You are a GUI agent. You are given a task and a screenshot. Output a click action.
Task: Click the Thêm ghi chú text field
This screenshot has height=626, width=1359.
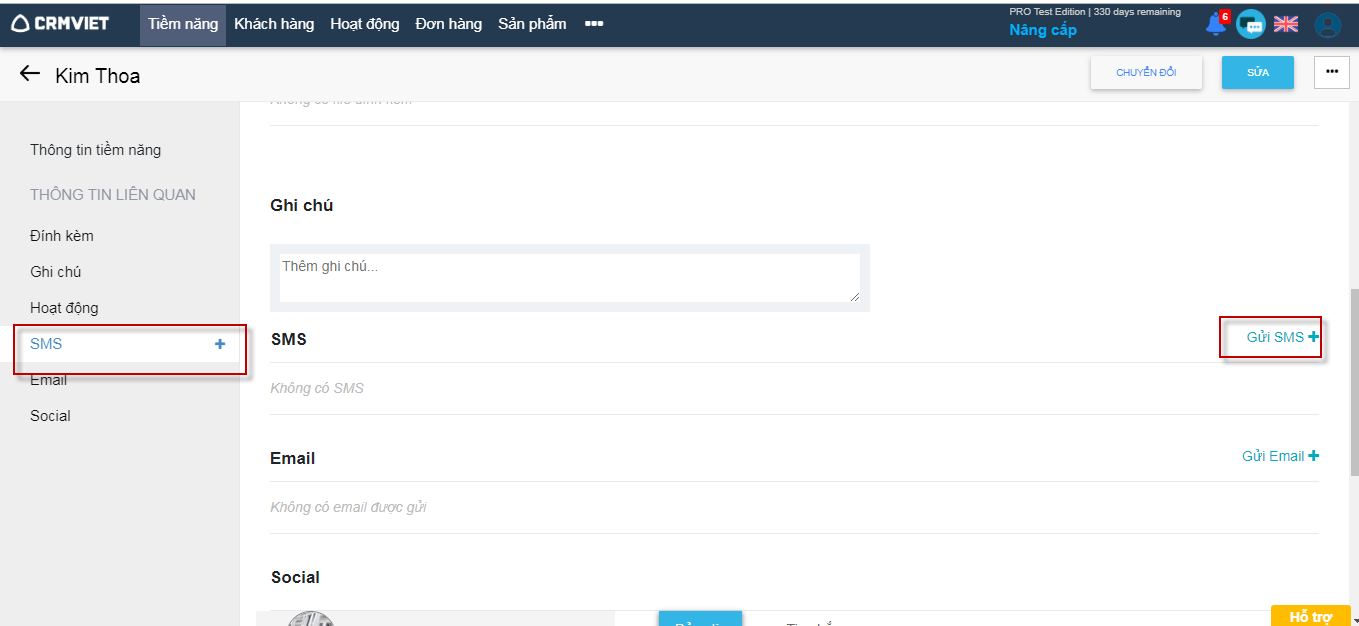569,277
